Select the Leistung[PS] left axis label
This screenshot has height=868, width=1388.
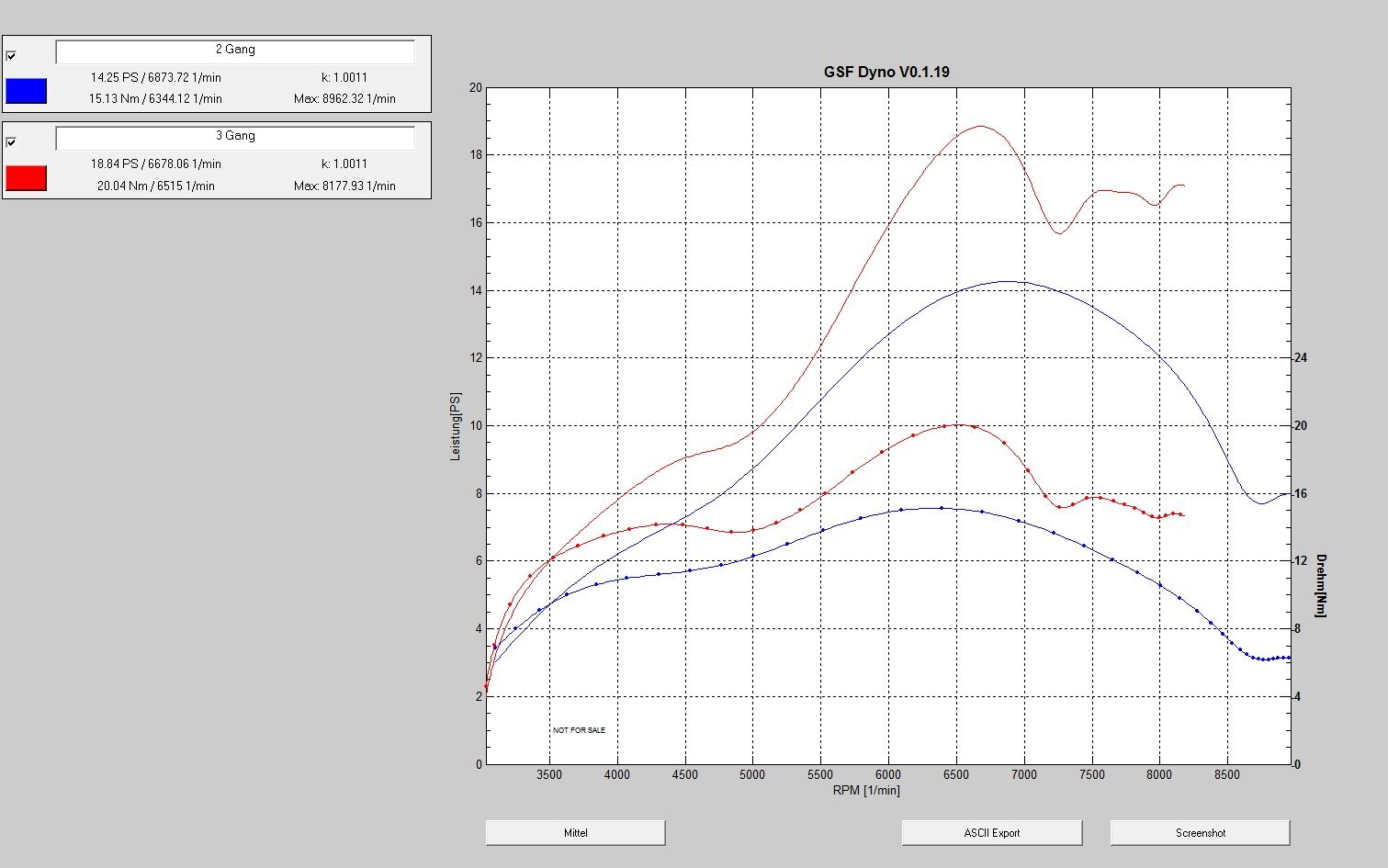456,426
